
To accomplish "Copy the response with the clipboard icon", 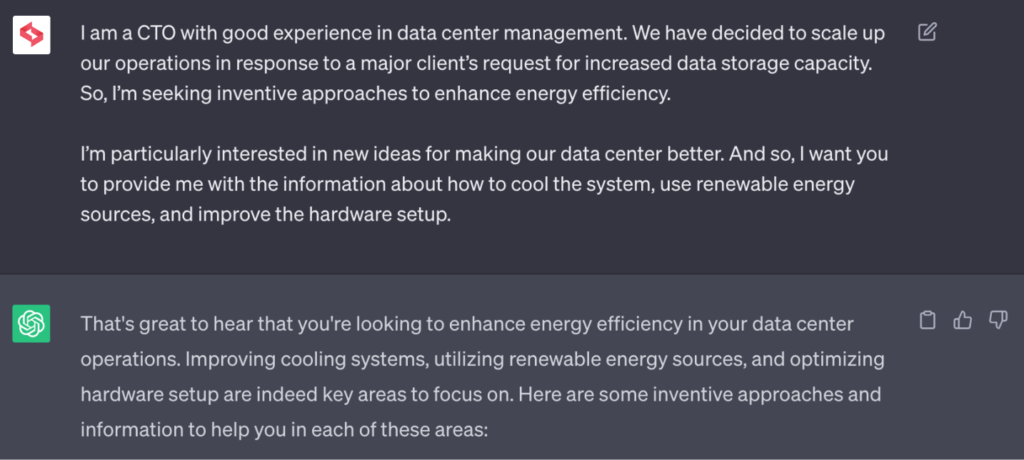I will pos(927,320).
